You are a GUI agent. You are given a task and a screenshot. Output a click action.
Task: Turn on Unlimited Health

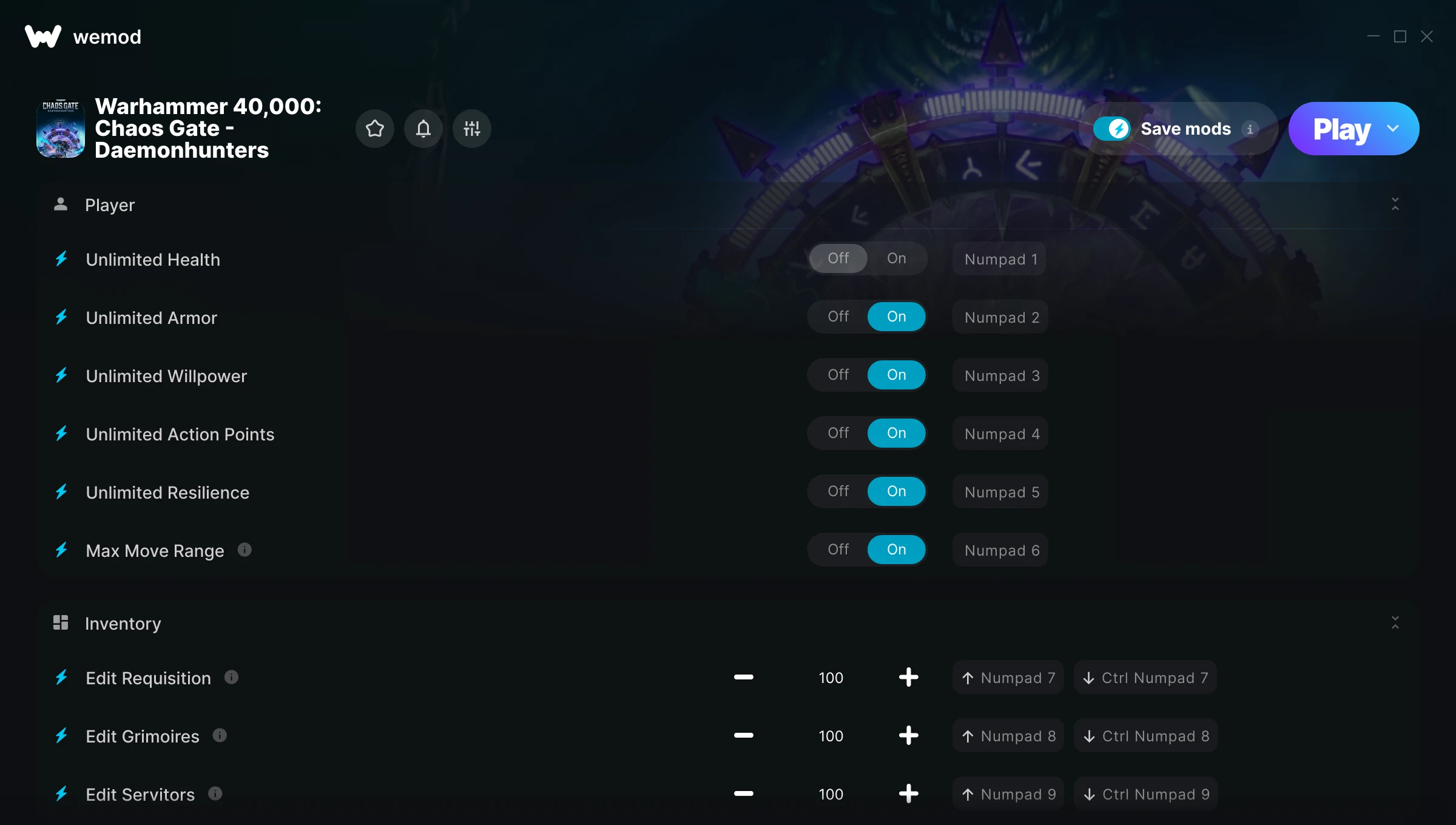point(897,258)
